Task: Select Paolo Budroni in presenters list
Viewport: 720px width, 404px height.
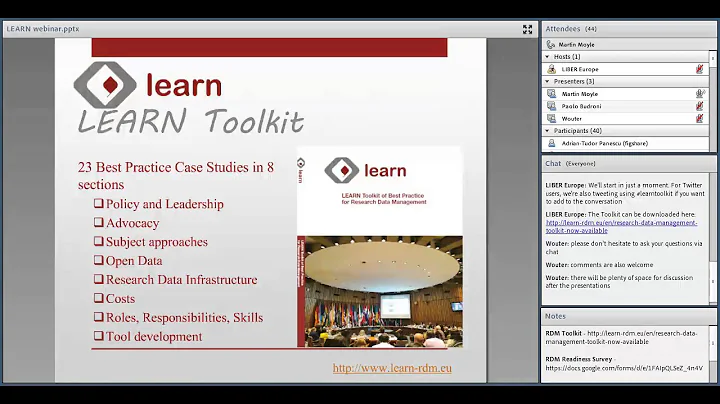Action: point(581,106)
